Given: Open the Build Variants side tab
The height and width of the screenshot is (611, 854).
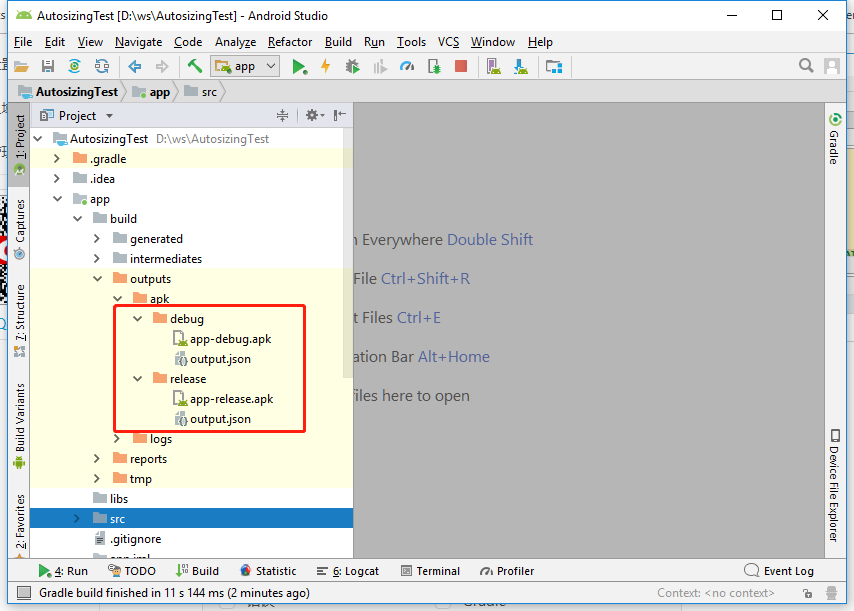Looking at the screenshot, I should click(x=20, y=426).
